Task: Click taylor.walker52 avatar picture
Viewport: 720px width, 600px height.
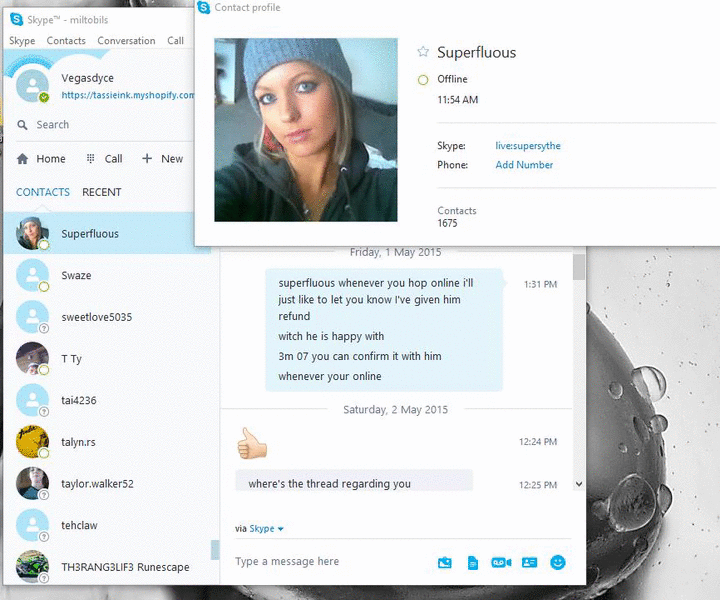Action: (x=32, y=483)
